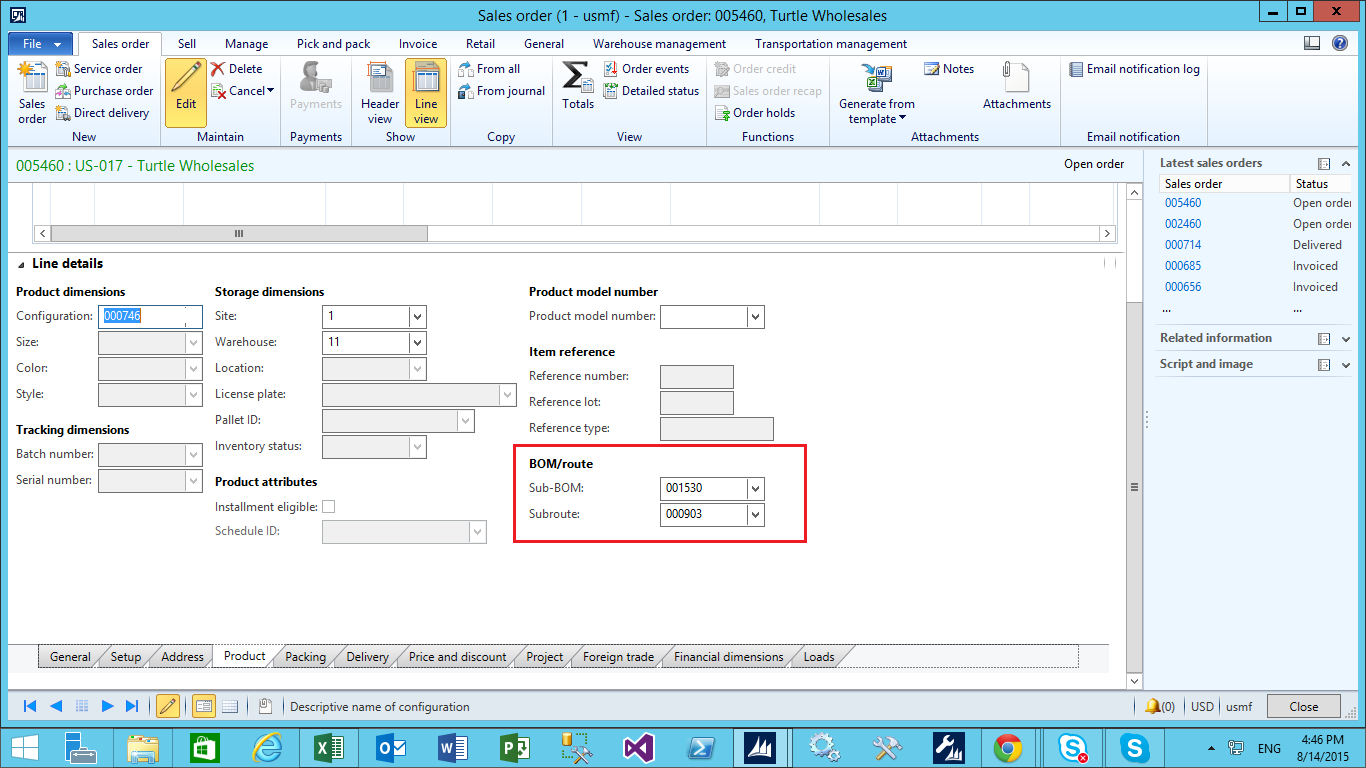Open sales order 000685 link

click(x=1183, y=266)
